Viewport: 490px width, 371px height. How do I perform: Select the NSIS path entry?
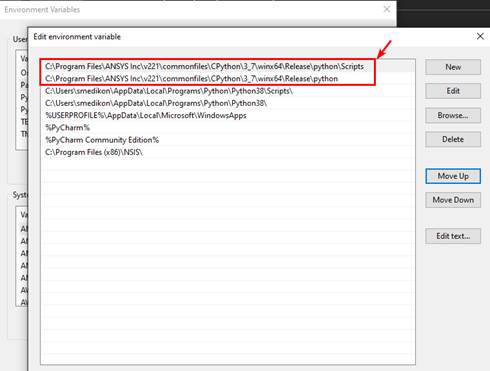pyautogui.click(x=228, y=152)
